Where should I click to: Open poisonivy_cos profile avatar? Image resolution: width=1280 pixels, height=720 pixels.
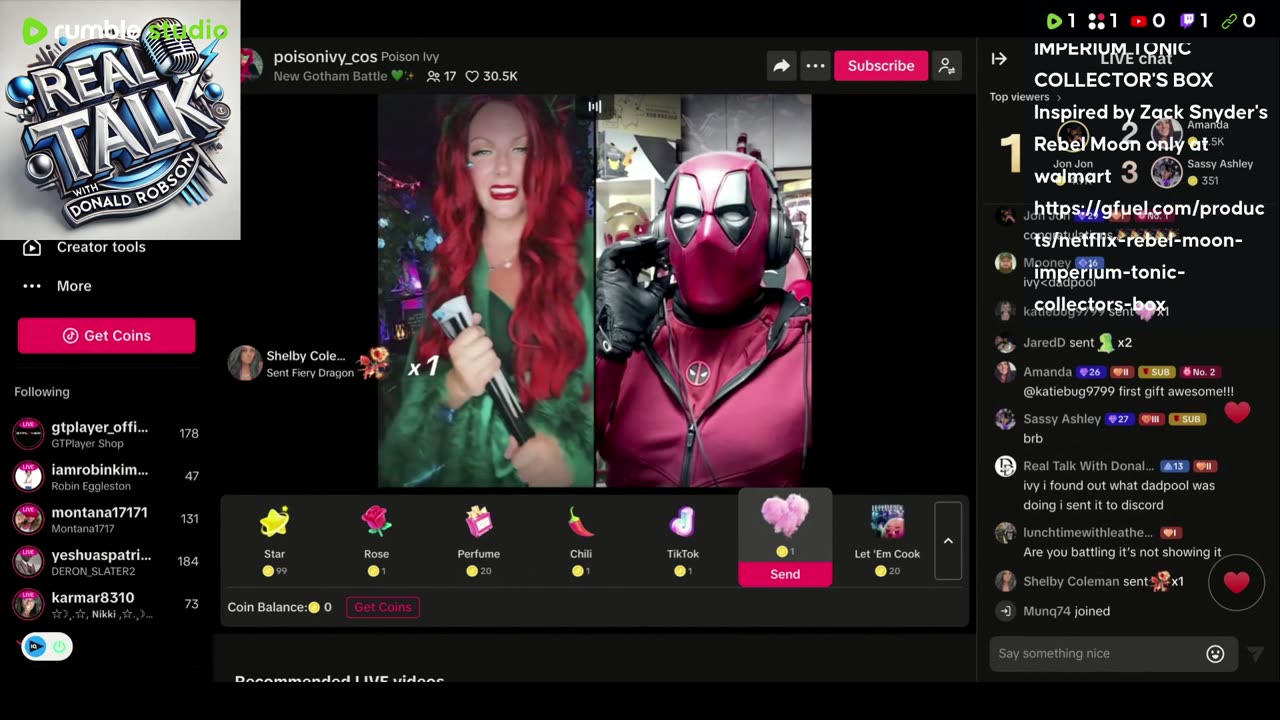point(252,65)
